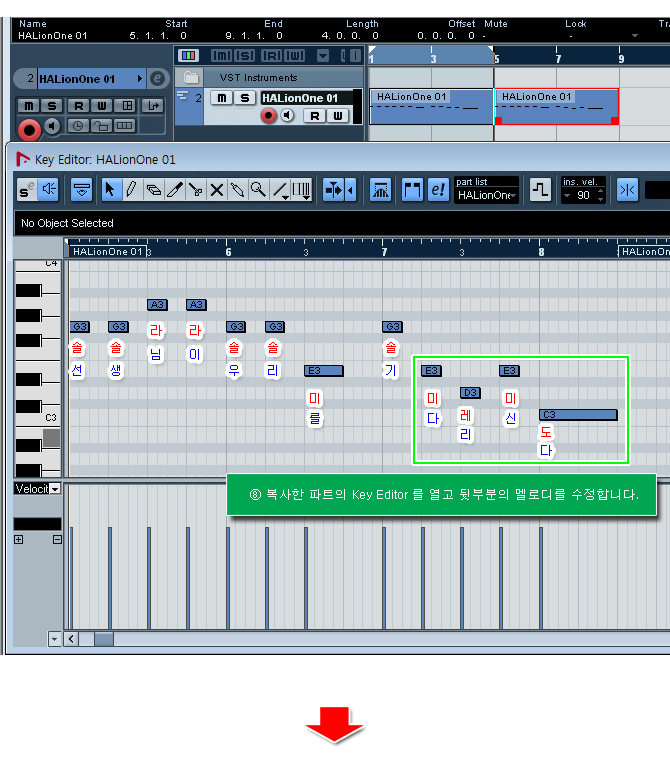Open the part list HALionOne dropdown
This screenshot has width=670, height=775.
(x=486, y=195)
